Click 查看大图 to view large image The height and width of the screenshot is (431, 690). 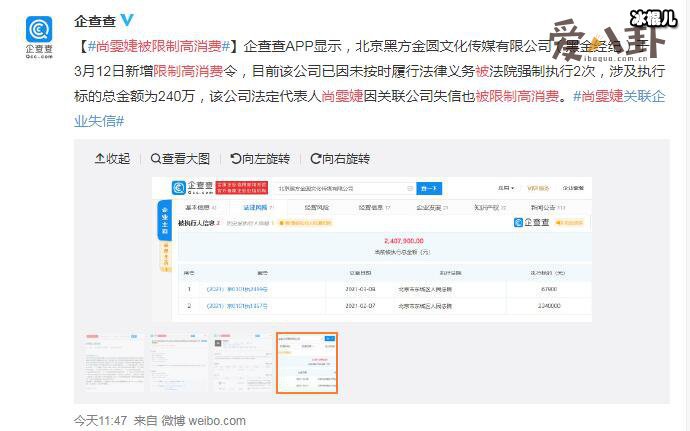[180, 158]
